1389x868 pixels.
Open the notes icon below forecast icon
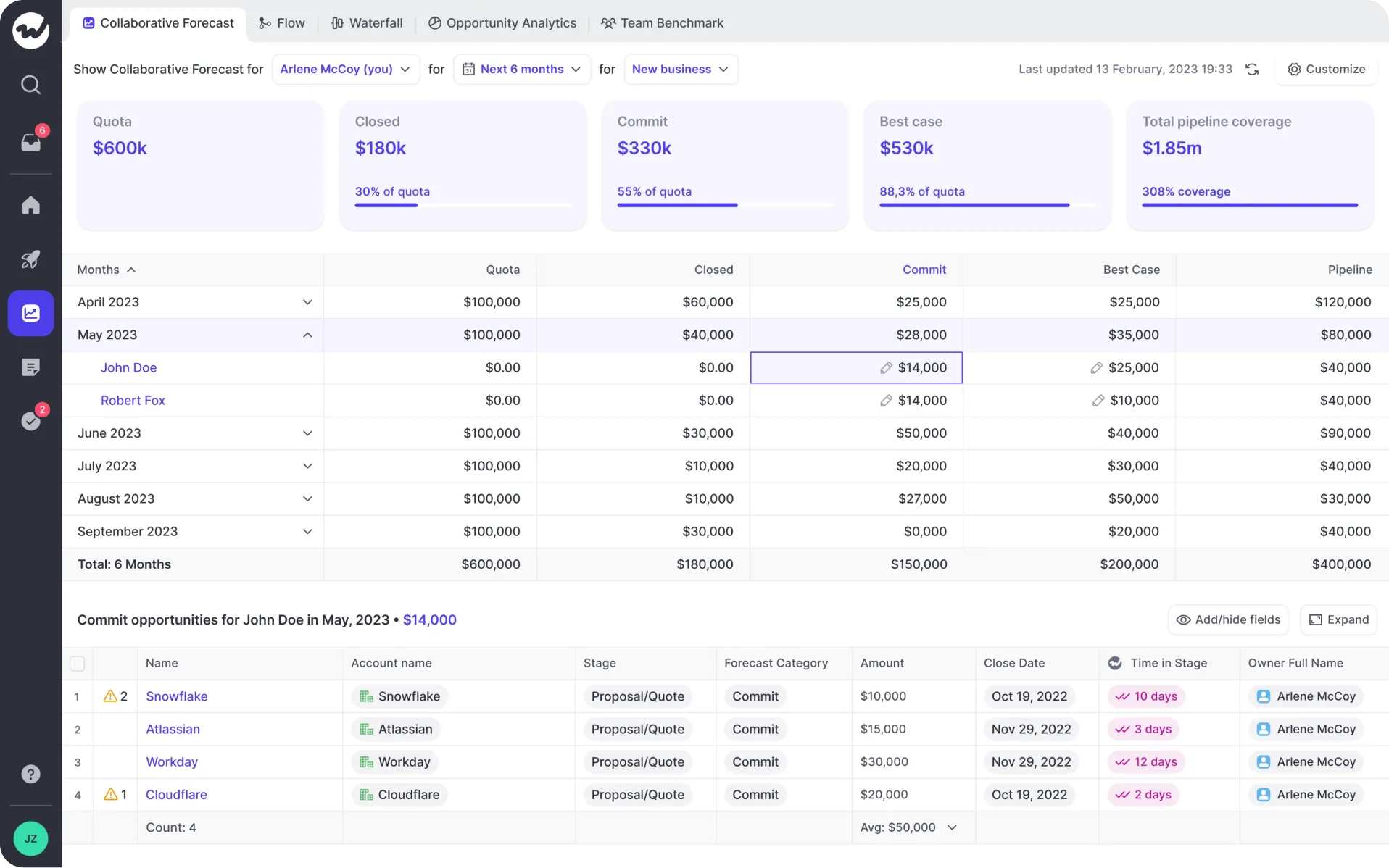pyautogui.click(x=30, y=367)
